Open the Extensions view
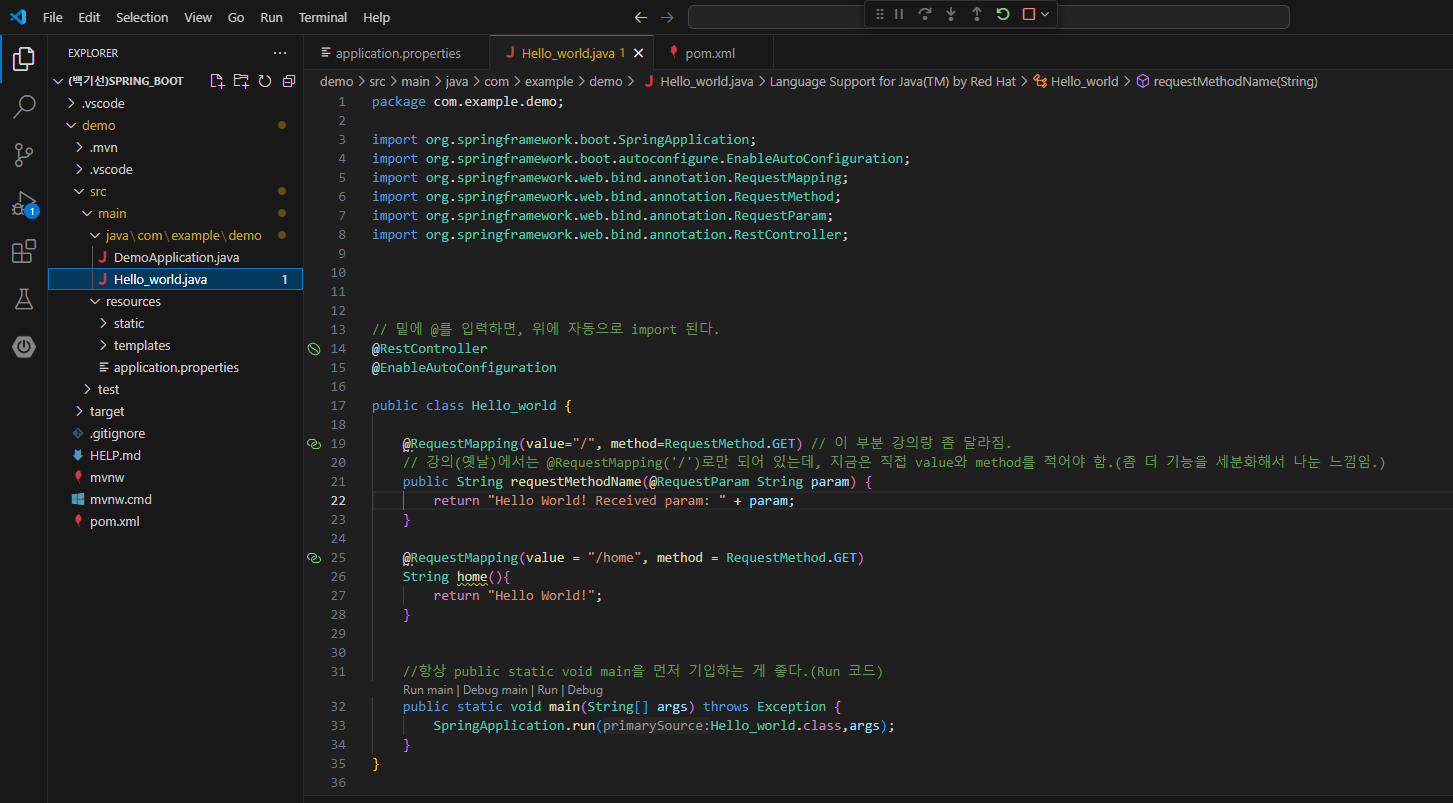This screenshot has height=803, width=1453. (24, 252)
